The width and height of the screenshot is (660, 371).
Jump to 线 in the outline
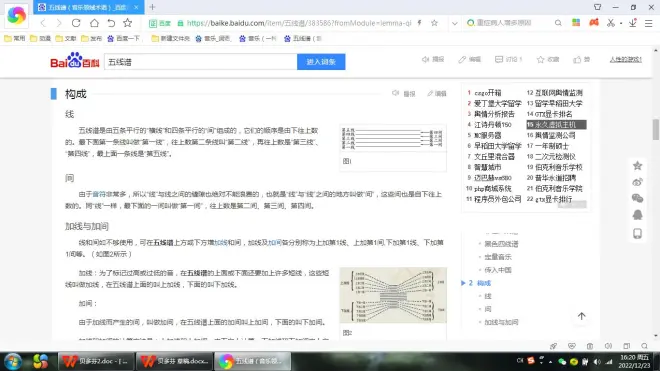(x=487, y=296)
